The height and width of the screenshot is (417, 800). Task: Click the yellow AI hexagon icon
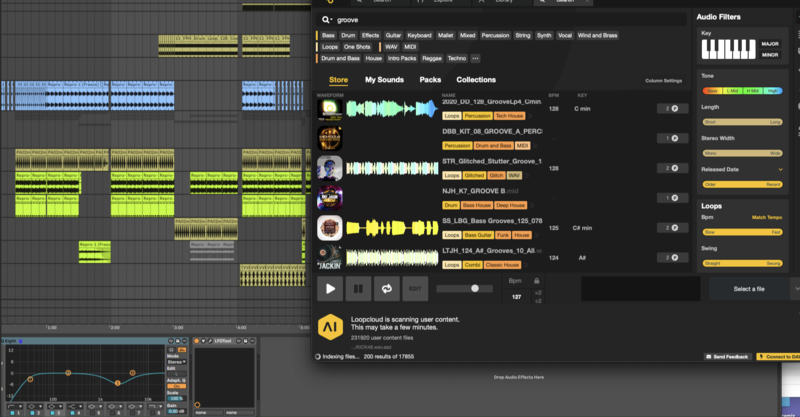coord(330,327)
